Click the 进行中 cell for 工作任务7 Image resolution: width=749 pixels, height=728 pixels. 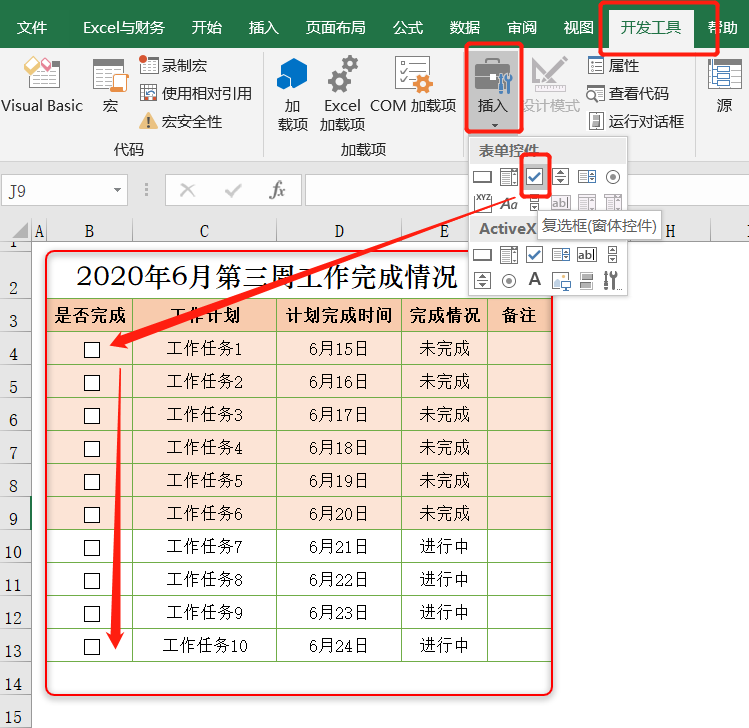(x=444, y=546)
